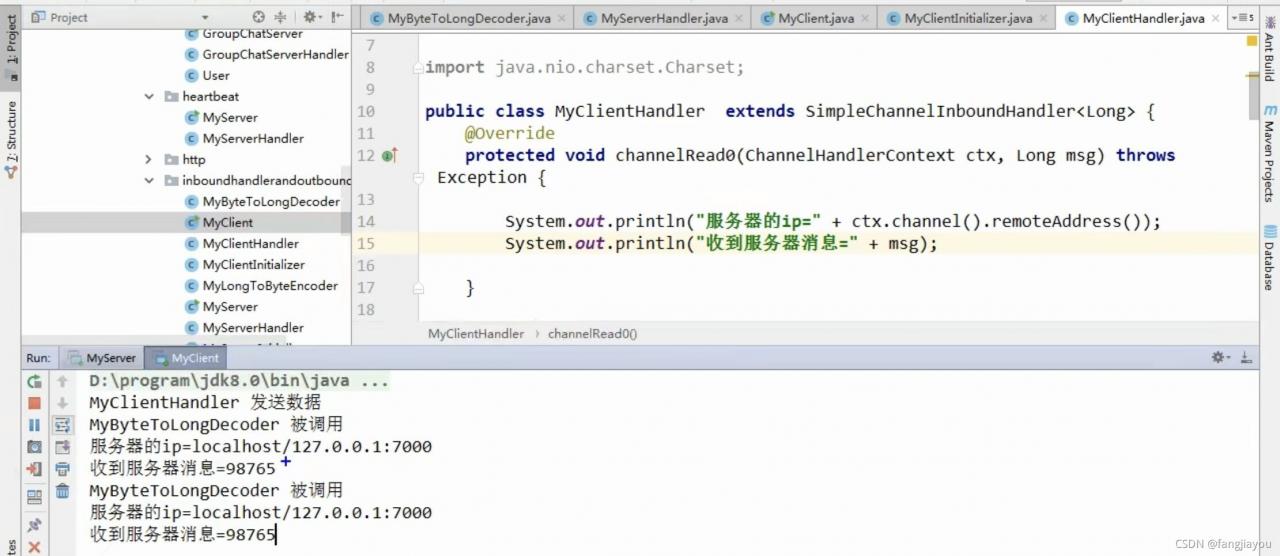Click the 'MyClientHandler 发送数据' console line
This screenshot has width=1280, height=556.
coord(205,403)
